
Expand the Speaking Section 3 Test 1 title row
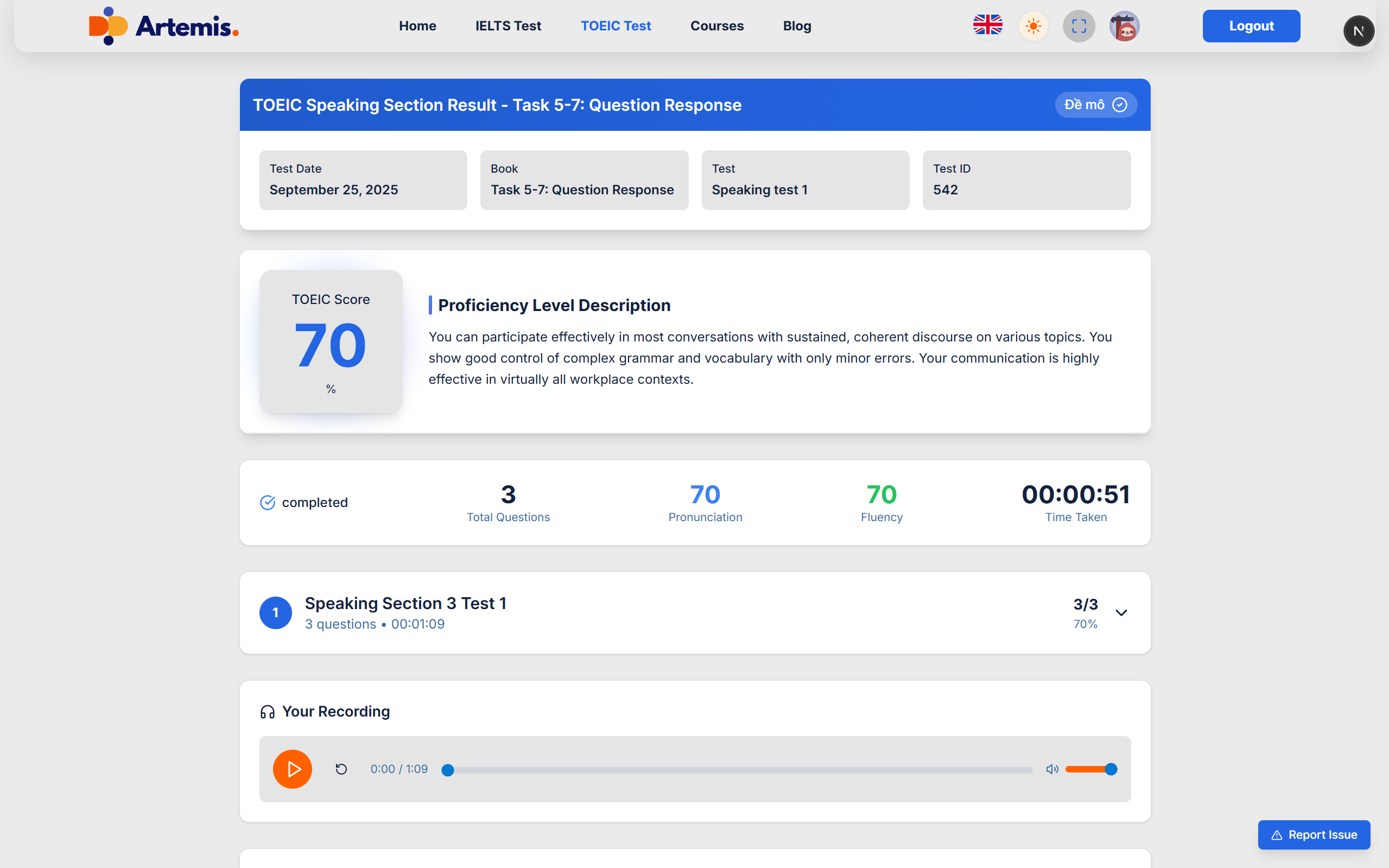pyautogui.click(x=405, y=603)
